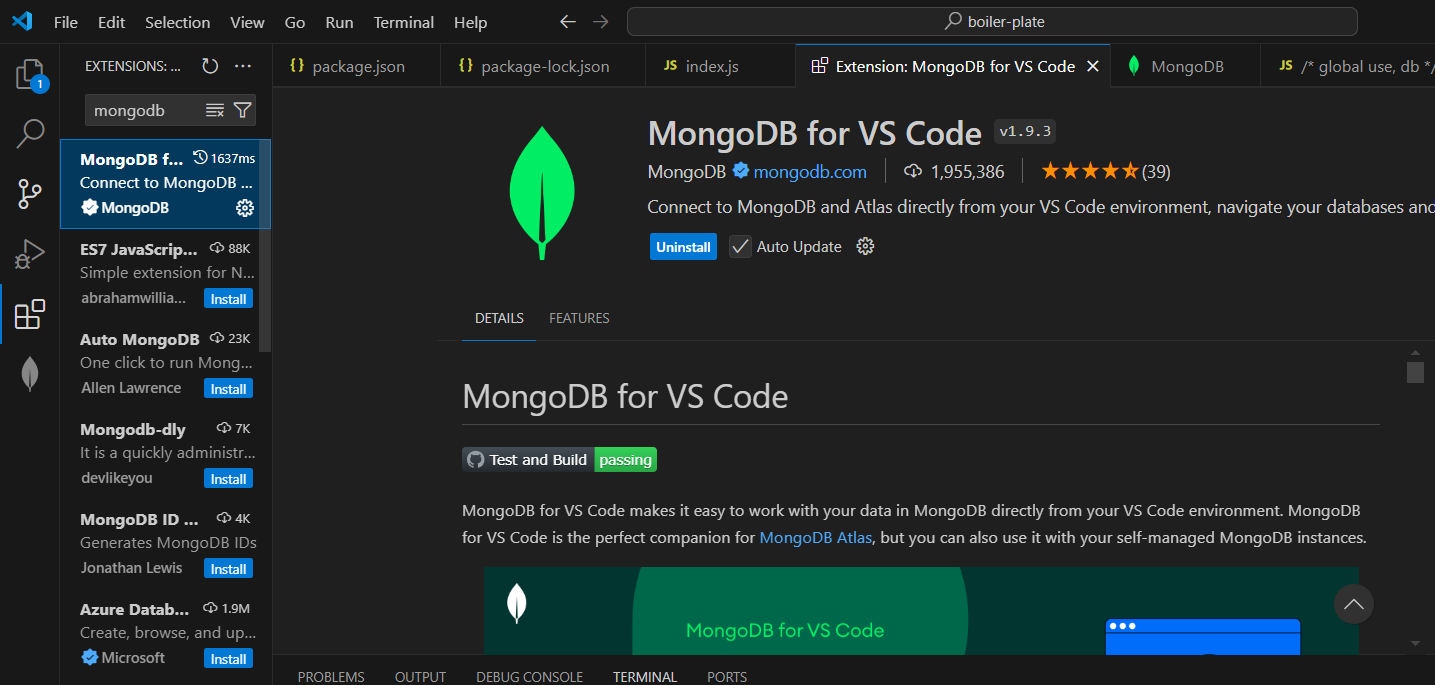Select the Extensions view icon

[x=30, y=314]
